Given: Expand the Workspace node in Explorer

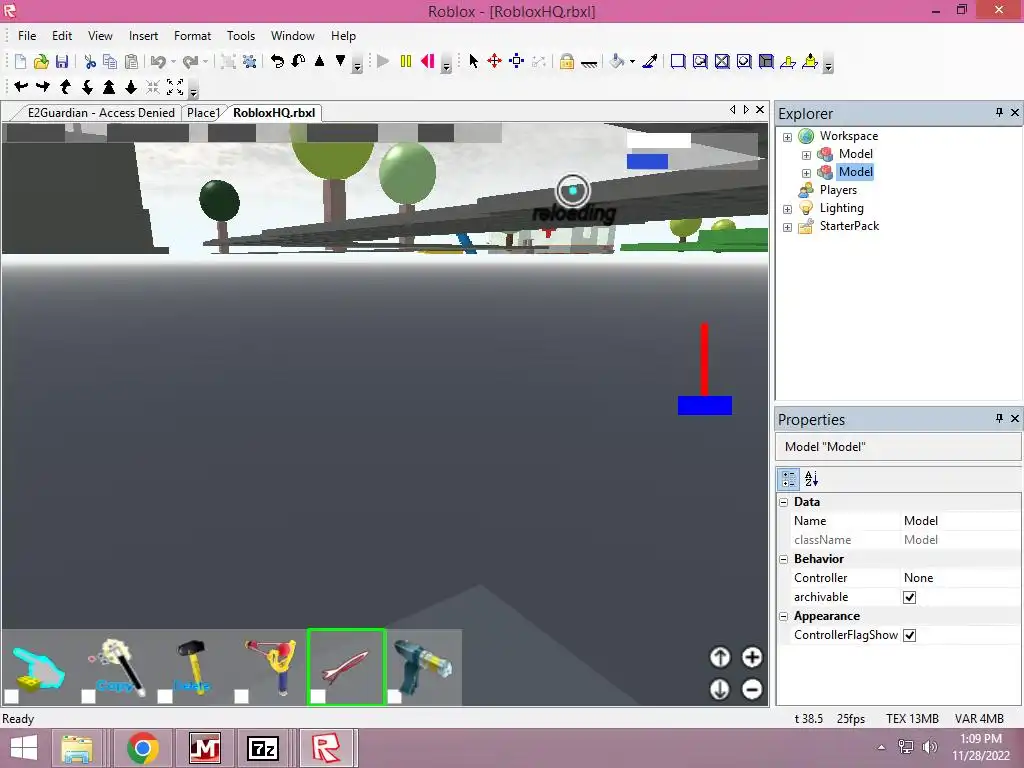Looking at the screenshot, I should pos(788,137).
